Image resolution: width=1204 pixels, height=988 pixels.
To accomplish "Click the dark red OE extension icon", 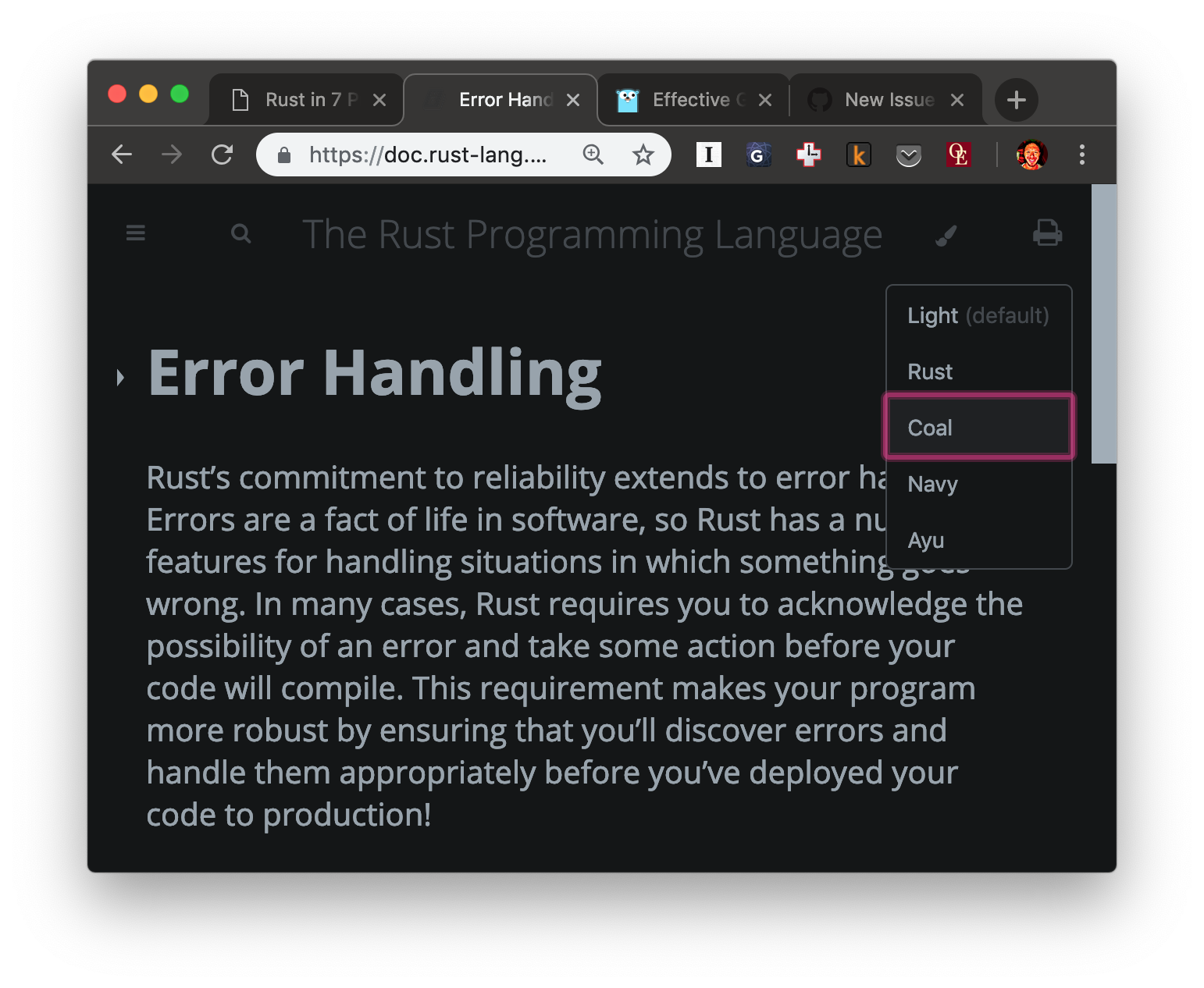I will point(958,155).
